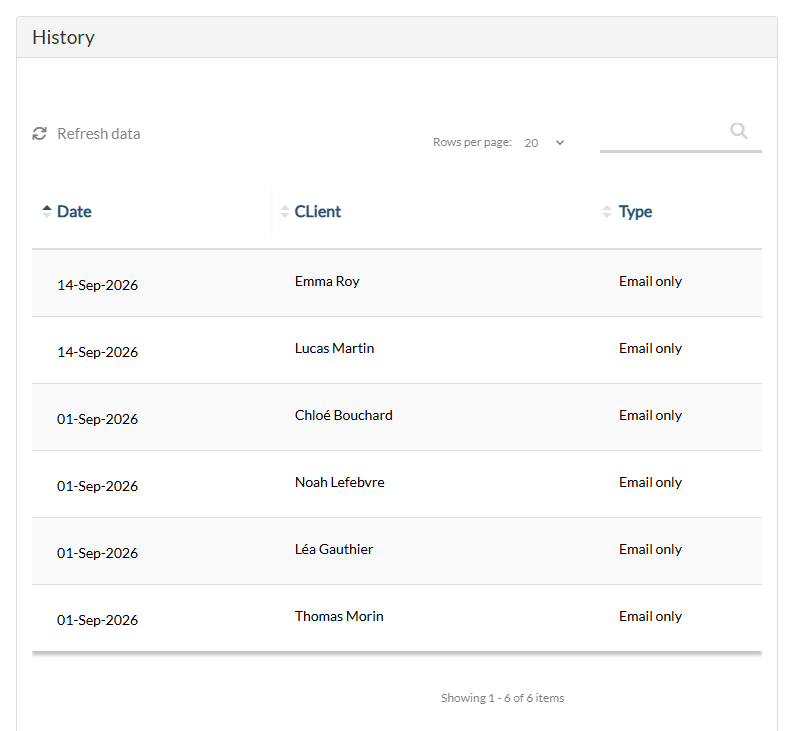
Task: Click the search magnifier icon
Action: [739, 131]
